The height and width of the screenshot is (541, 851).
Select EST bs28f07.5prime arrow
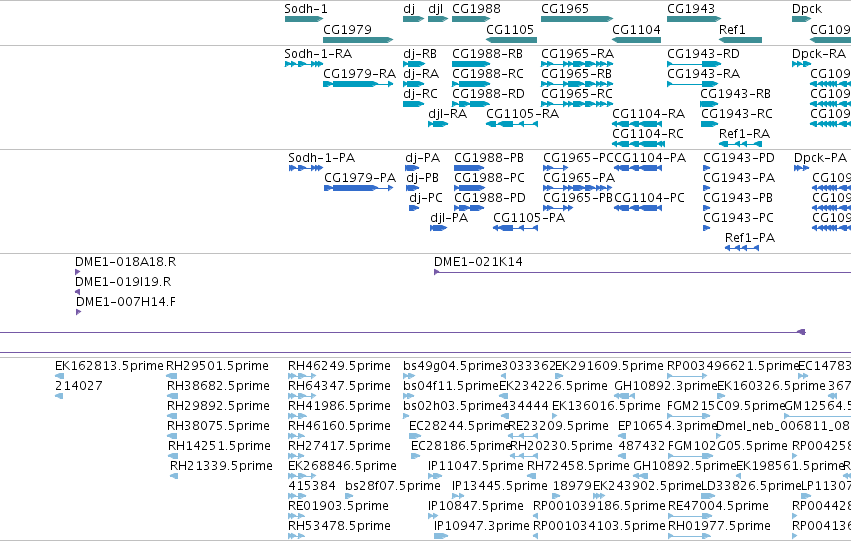pyautogui.click(x=351, y=496)
